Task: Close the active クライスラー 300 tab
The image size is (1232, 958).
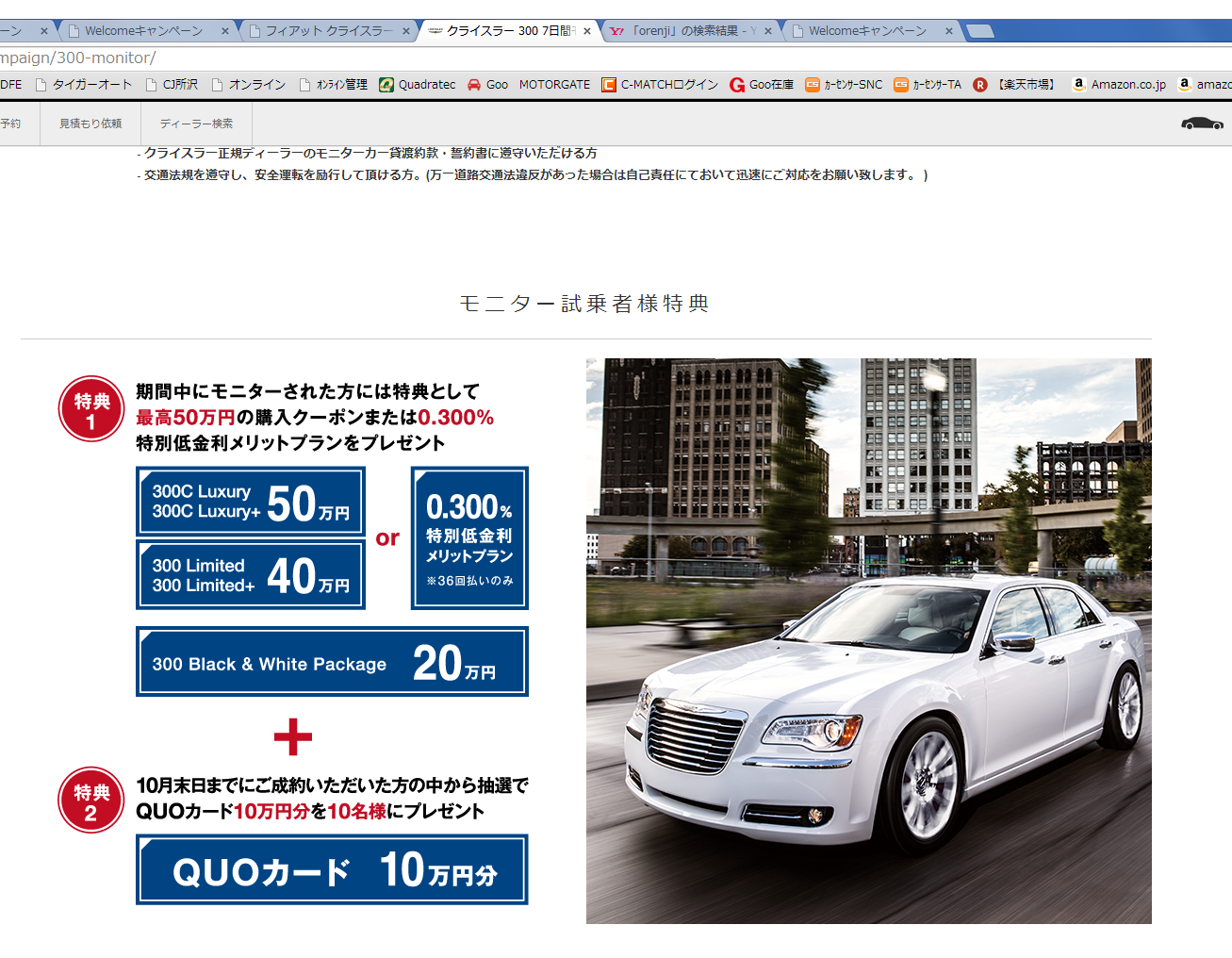Action: (x=587, y=31)
